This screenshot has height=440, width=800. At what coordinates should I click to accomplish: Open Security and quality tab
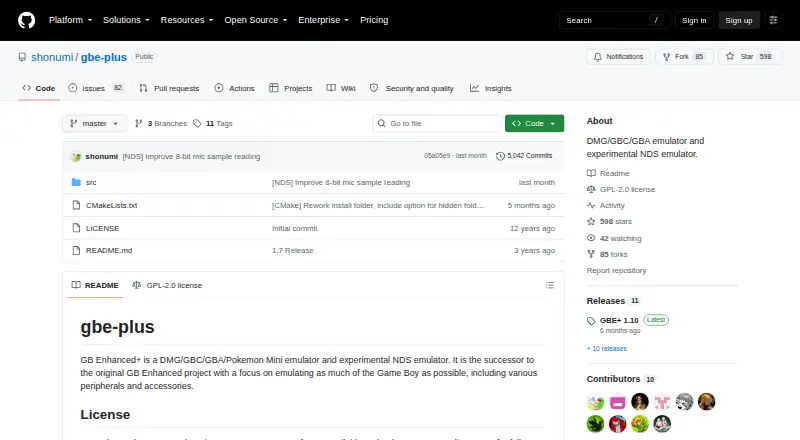click(412, 88)
